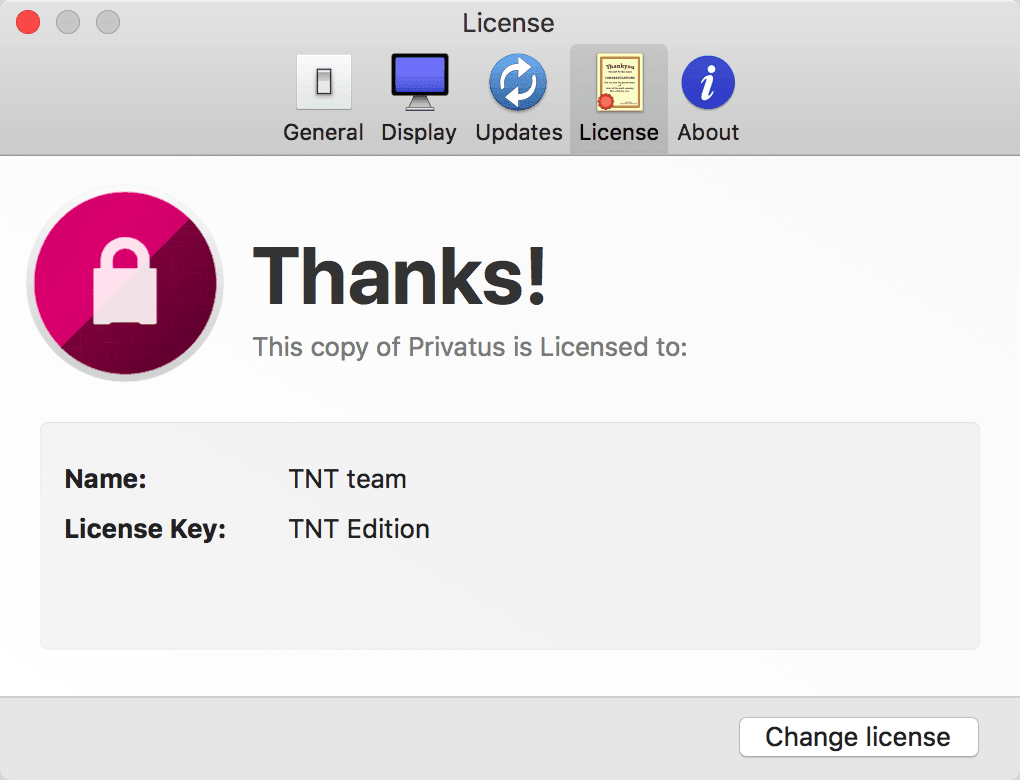Click the gray license details panel
Screen dimensions: 1020x780
[510, 600]
